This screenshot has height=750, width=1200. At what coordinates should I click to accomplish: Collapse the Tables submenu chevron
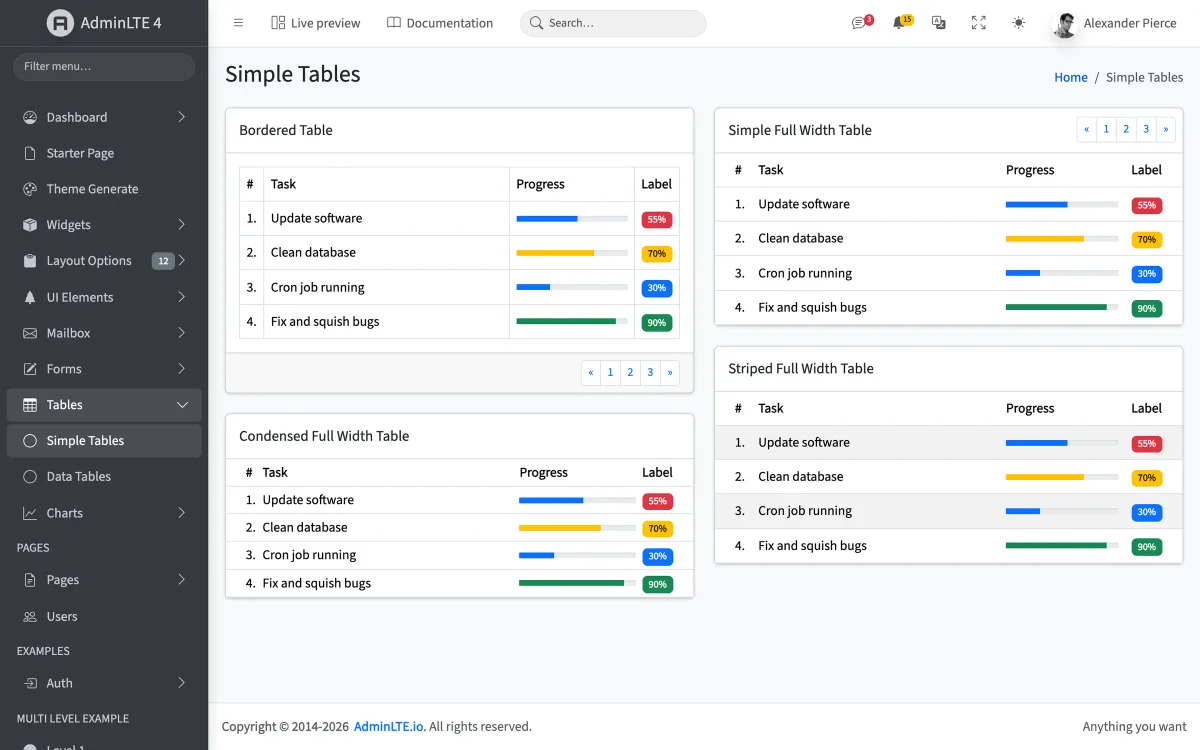point(182,405)
